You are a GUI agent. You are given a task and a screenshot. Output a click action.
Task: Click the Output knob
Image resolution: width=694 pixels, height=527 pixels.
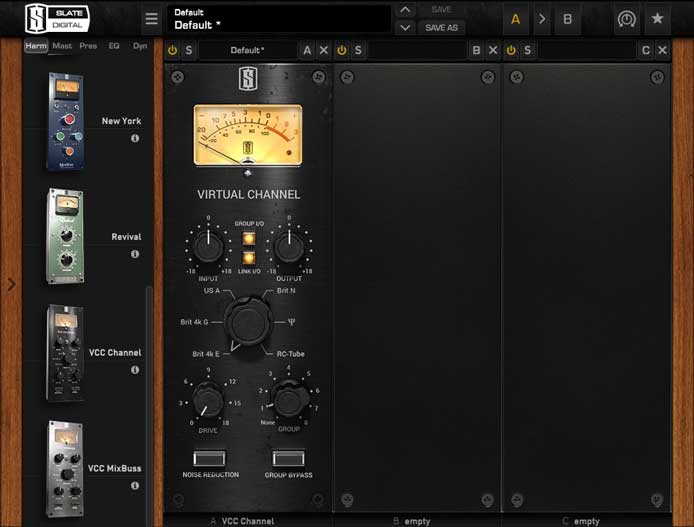tap(289, 246)
